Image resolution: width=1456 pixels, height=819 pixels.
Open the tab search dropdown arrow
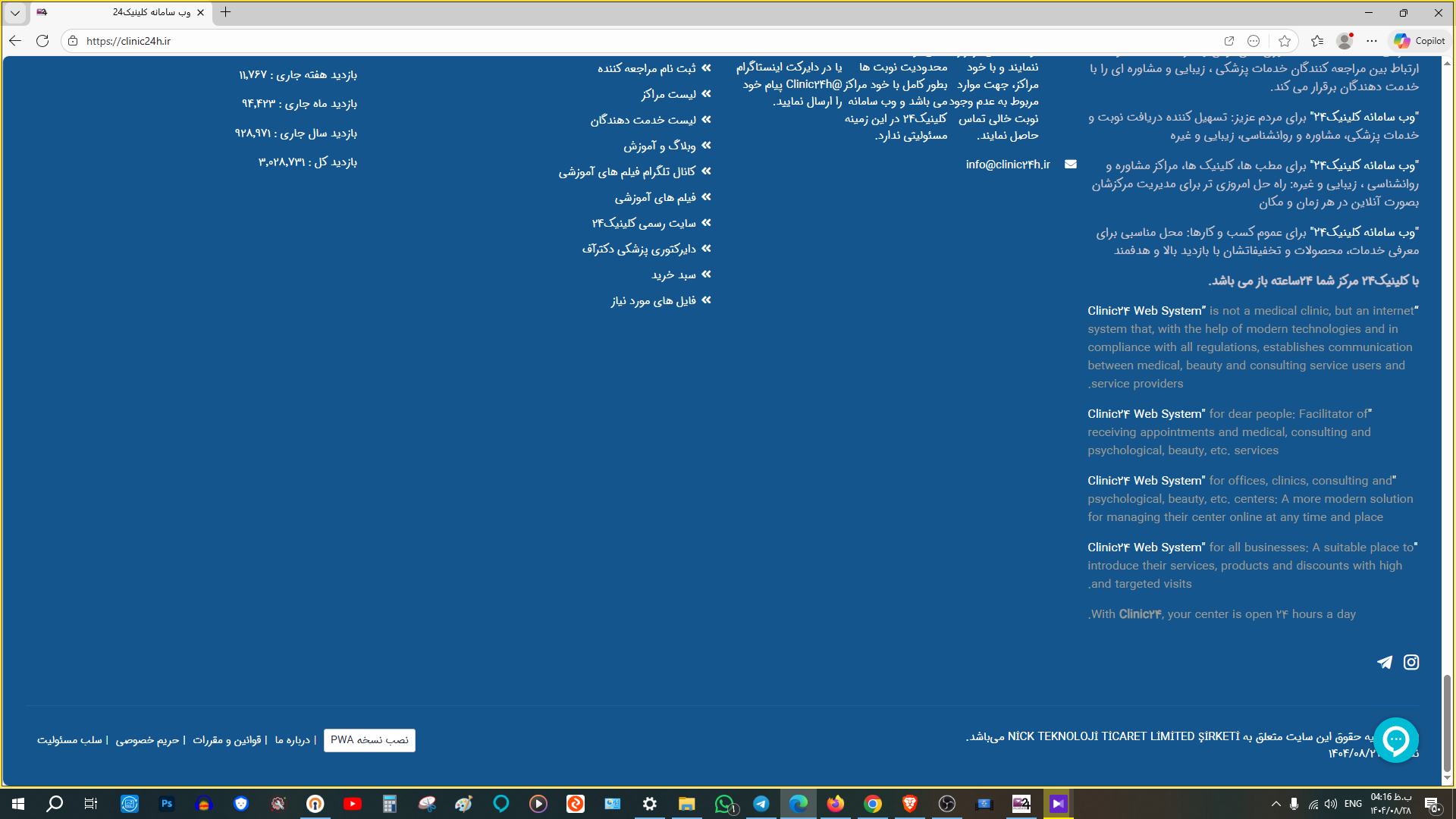click(x=15, y=12)
